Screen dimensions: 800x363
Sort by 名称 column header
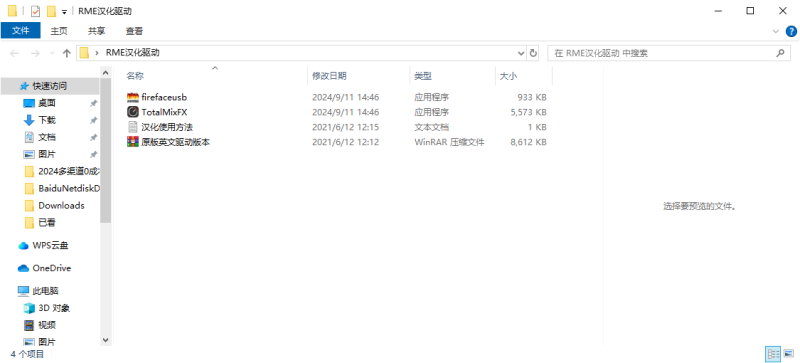click(135, 76)
